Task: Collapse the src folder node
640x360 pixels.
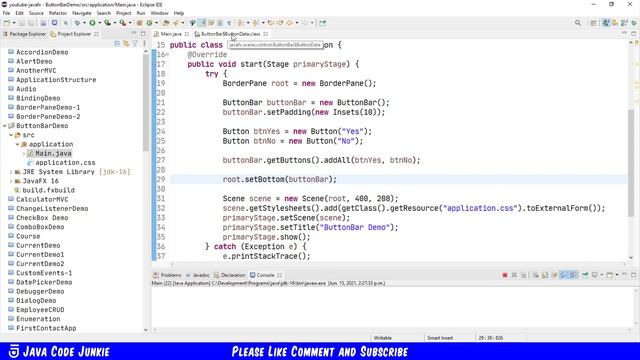Action: [x=11, y=135]
